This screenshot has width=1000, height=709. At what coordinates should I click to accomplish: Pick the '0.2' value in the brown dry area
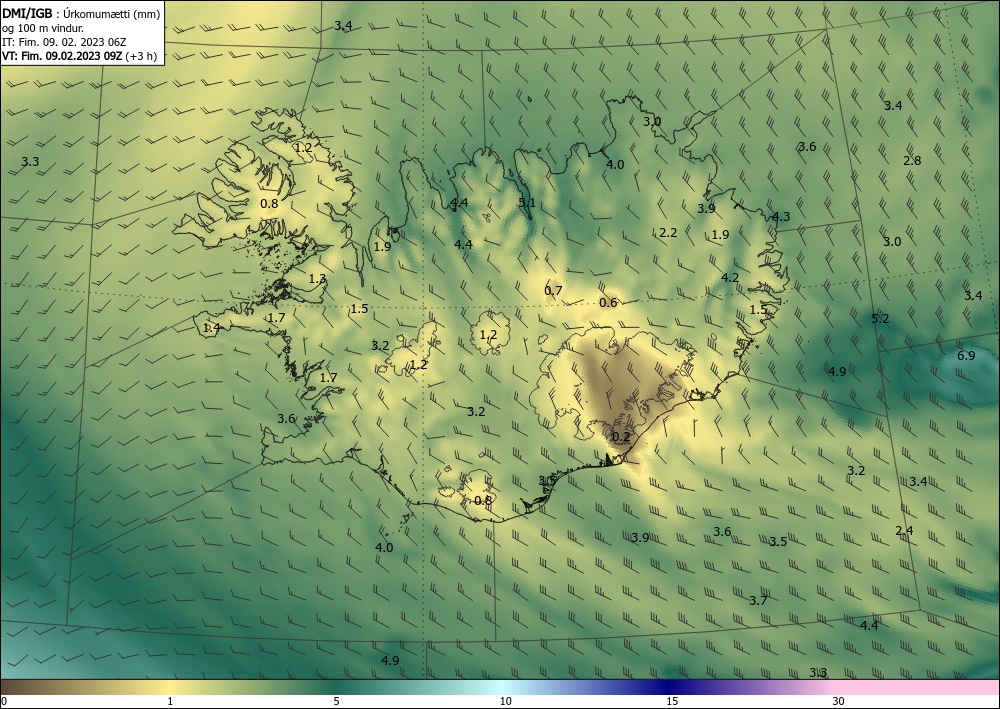(621, 437)
